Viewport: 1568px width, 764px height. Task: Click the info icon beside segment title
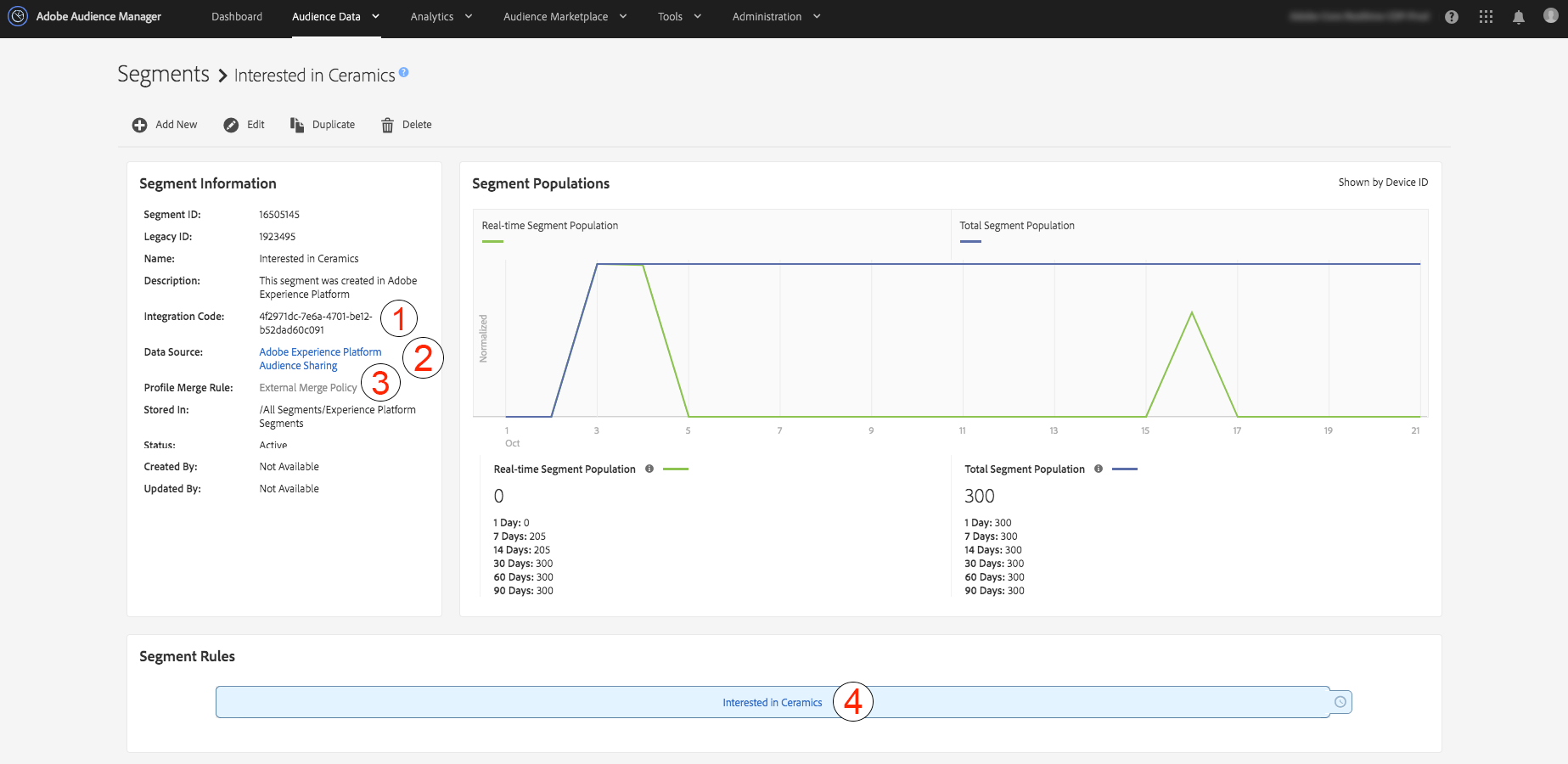404,72
